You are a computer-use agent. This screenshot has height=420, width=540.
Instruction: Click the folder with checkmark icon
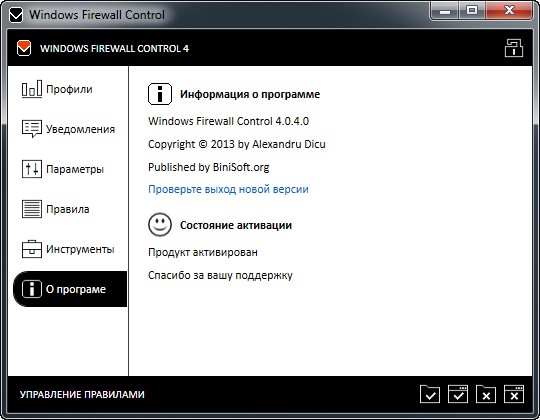[430, 394]
